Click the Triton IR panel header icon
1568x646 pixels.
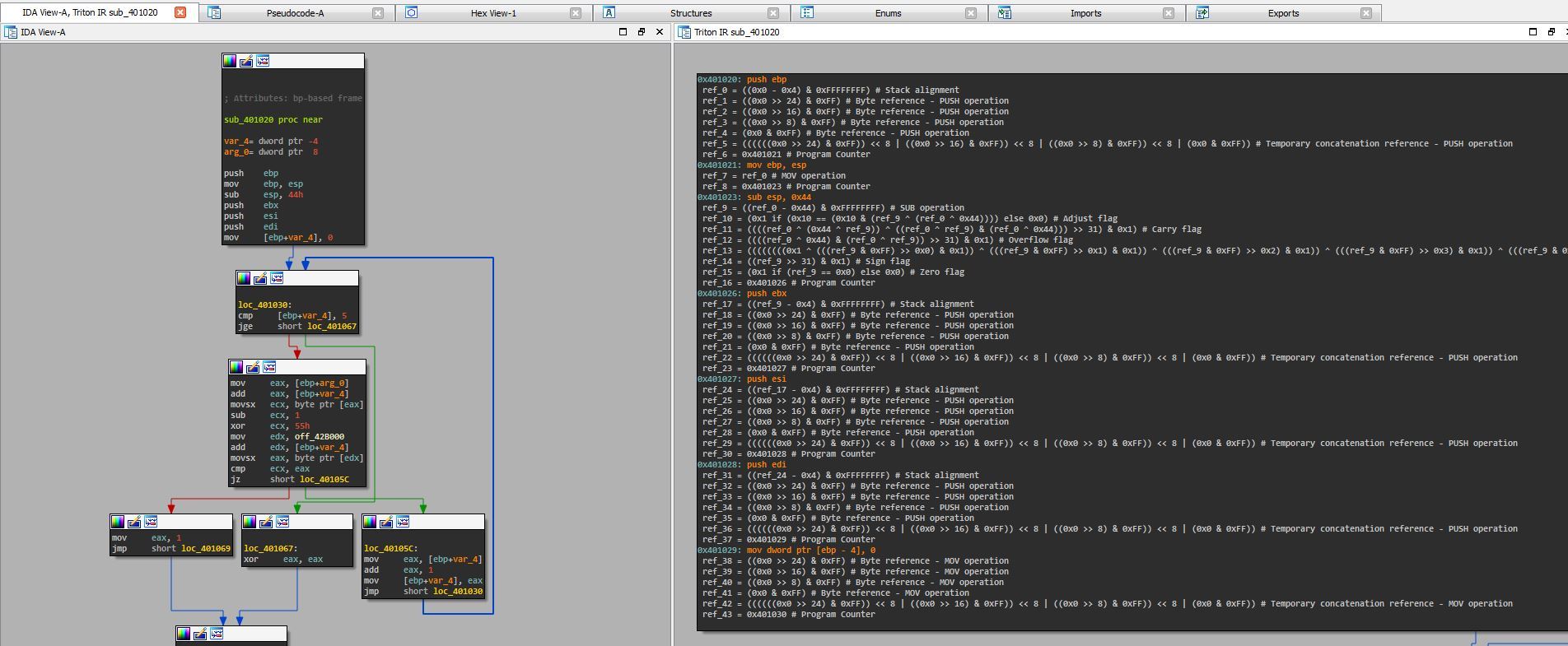pos(684,32)
